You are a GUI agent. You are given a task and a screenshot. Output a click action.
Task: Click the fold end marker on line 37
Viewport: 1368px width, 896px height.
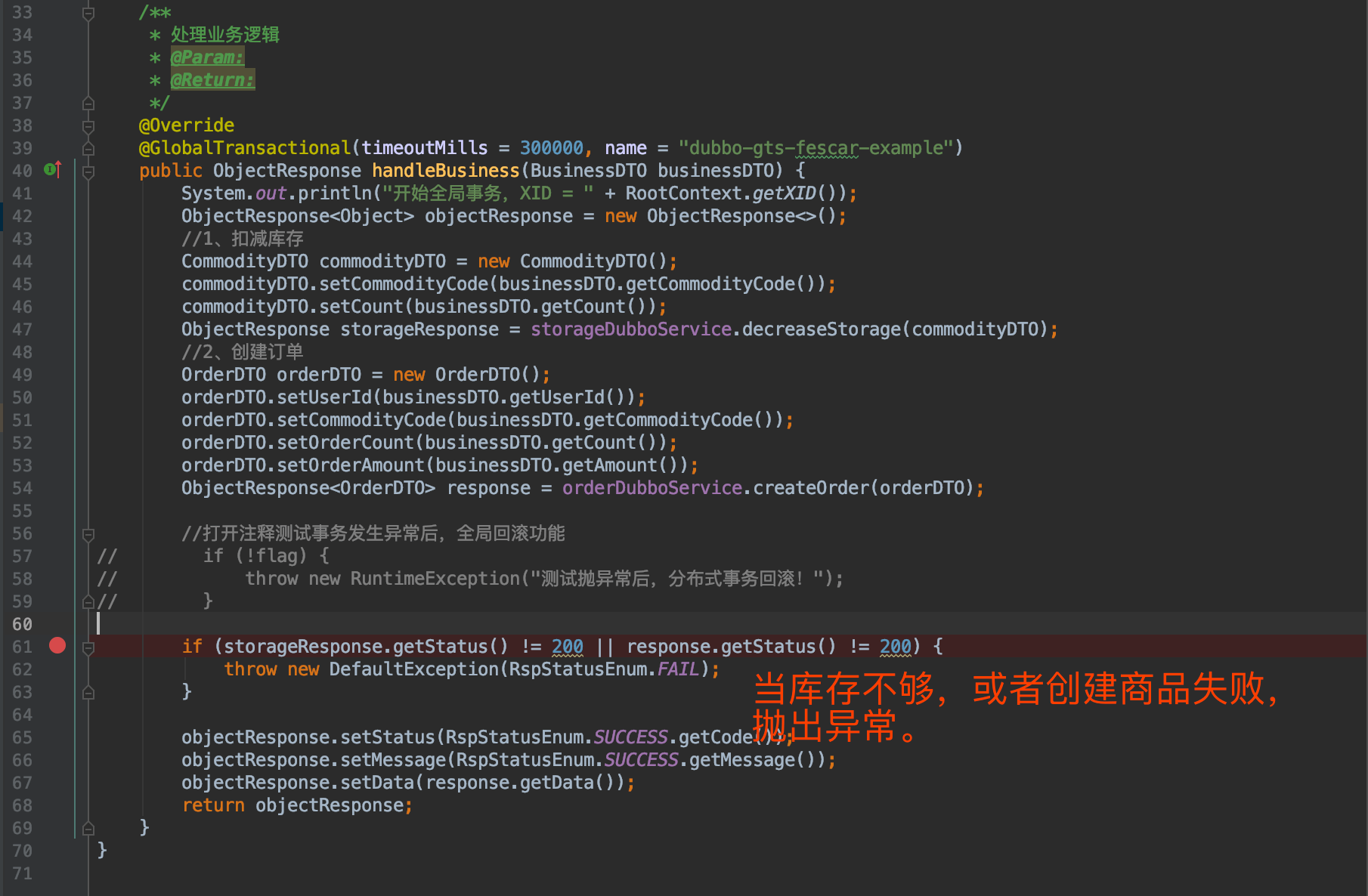(88, 103)
